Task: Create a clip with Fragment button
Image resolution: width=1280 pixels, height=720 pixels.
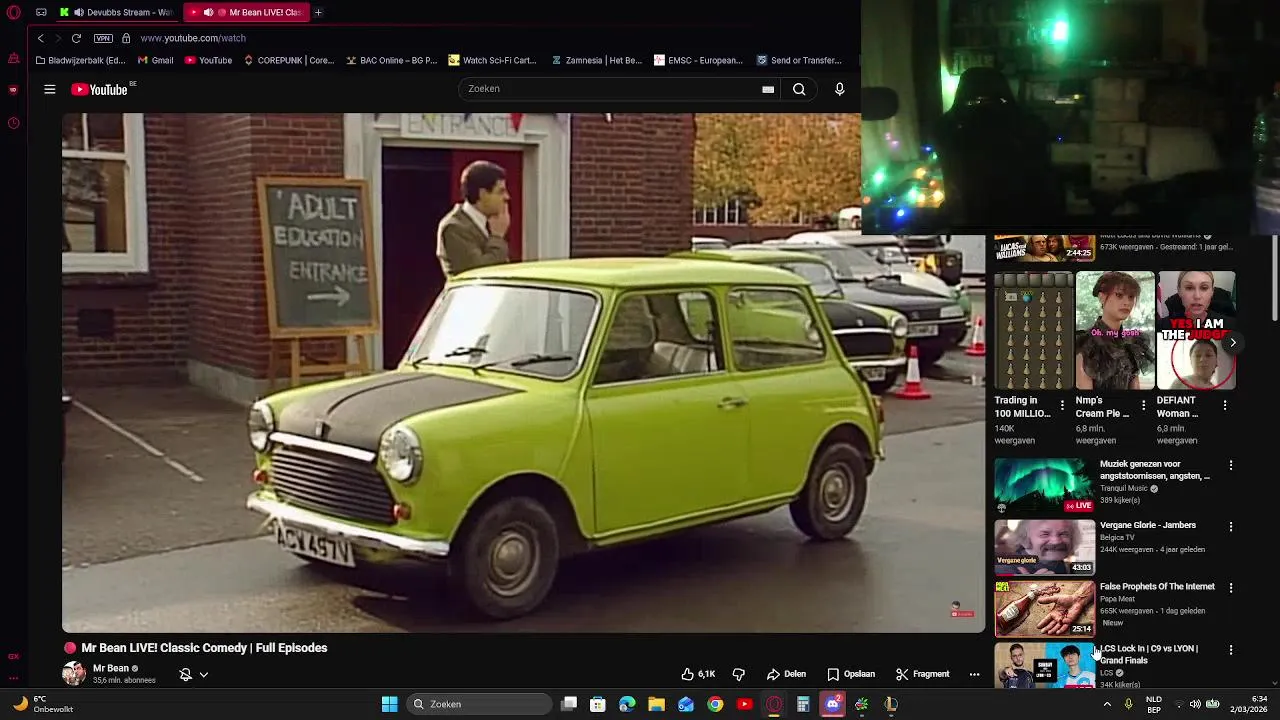Action: [922, 674]
